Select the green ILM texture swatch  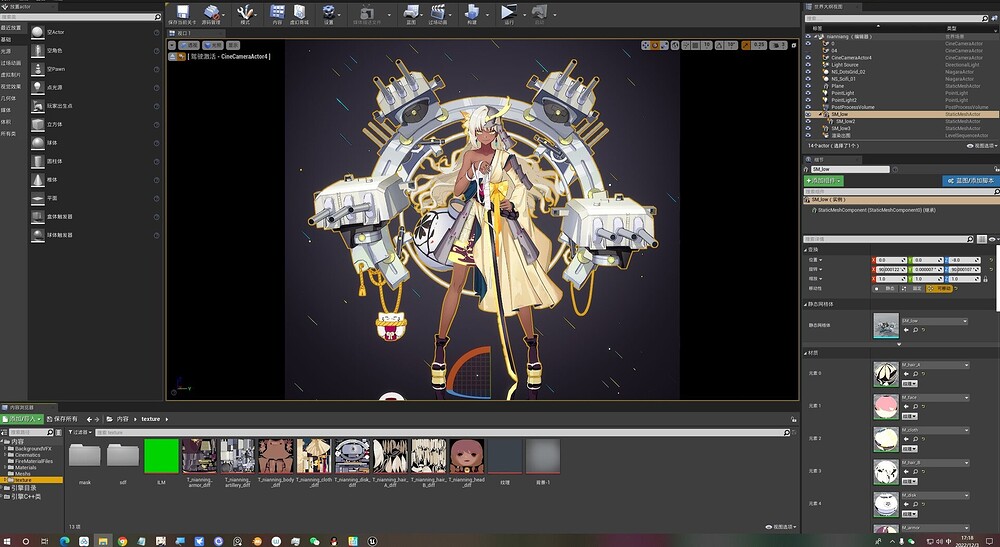(x=161, y=456)
